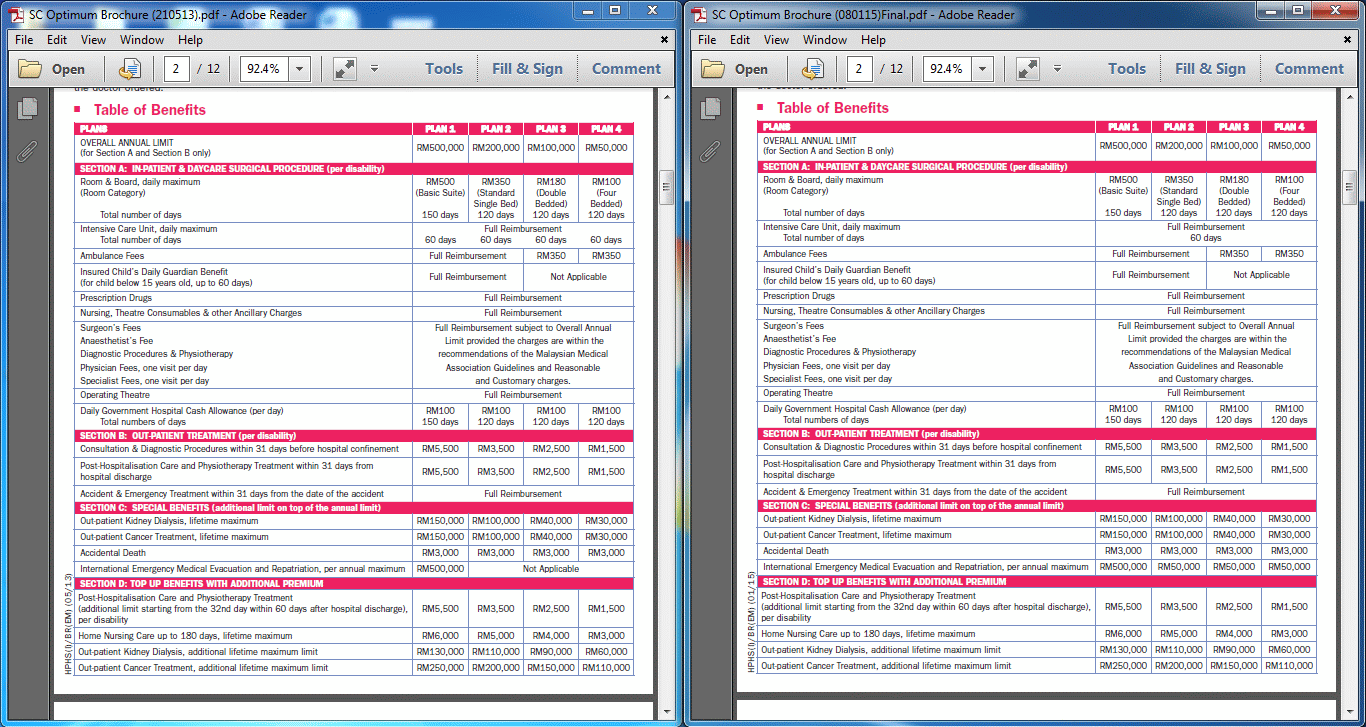Open Comment pane in the 210513 window
This screenshot has width=1366, height=727.
626,69
